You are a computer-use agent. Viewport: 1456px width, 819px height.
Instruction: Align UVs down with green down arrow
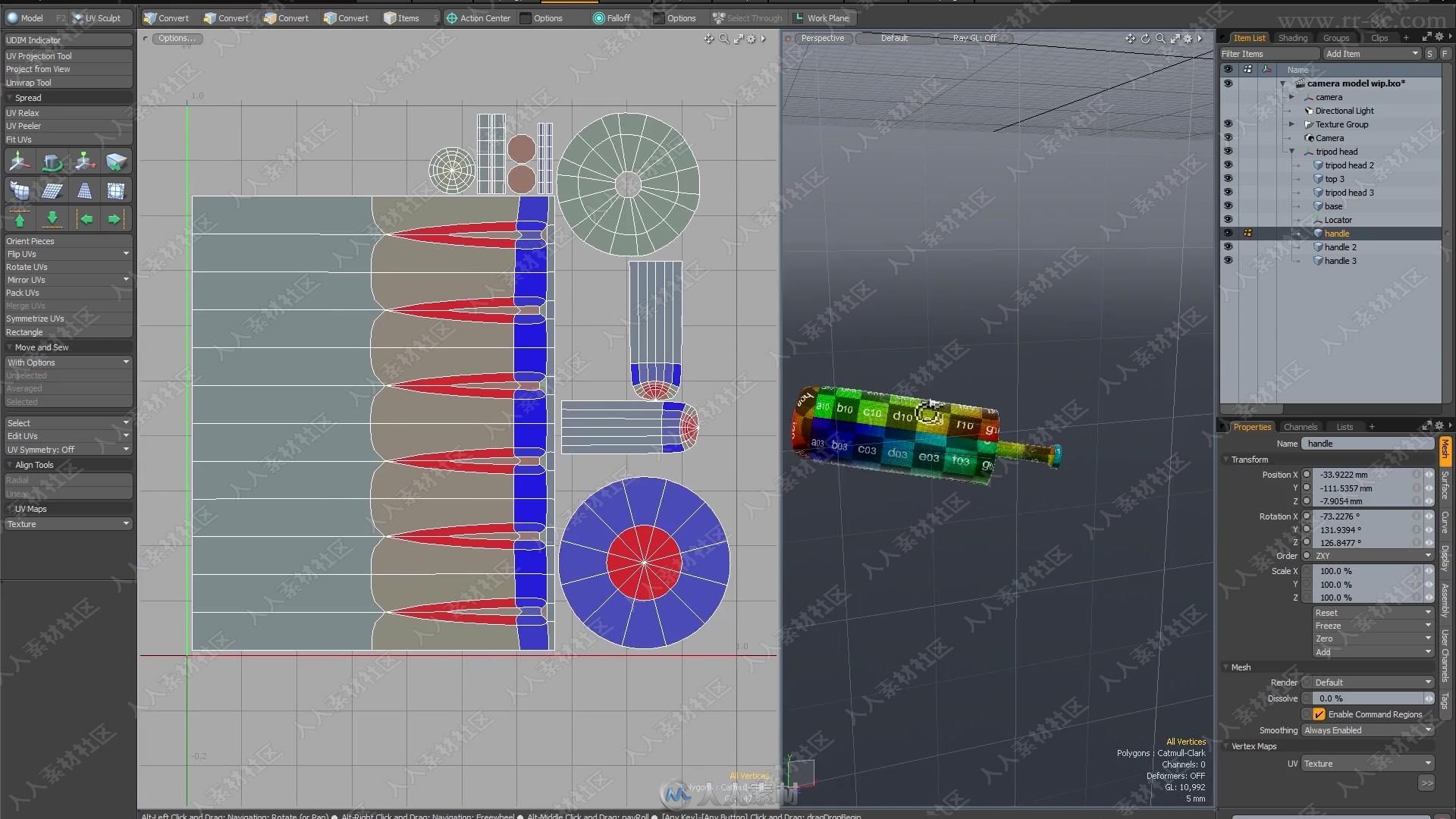[x=52, y=219]
